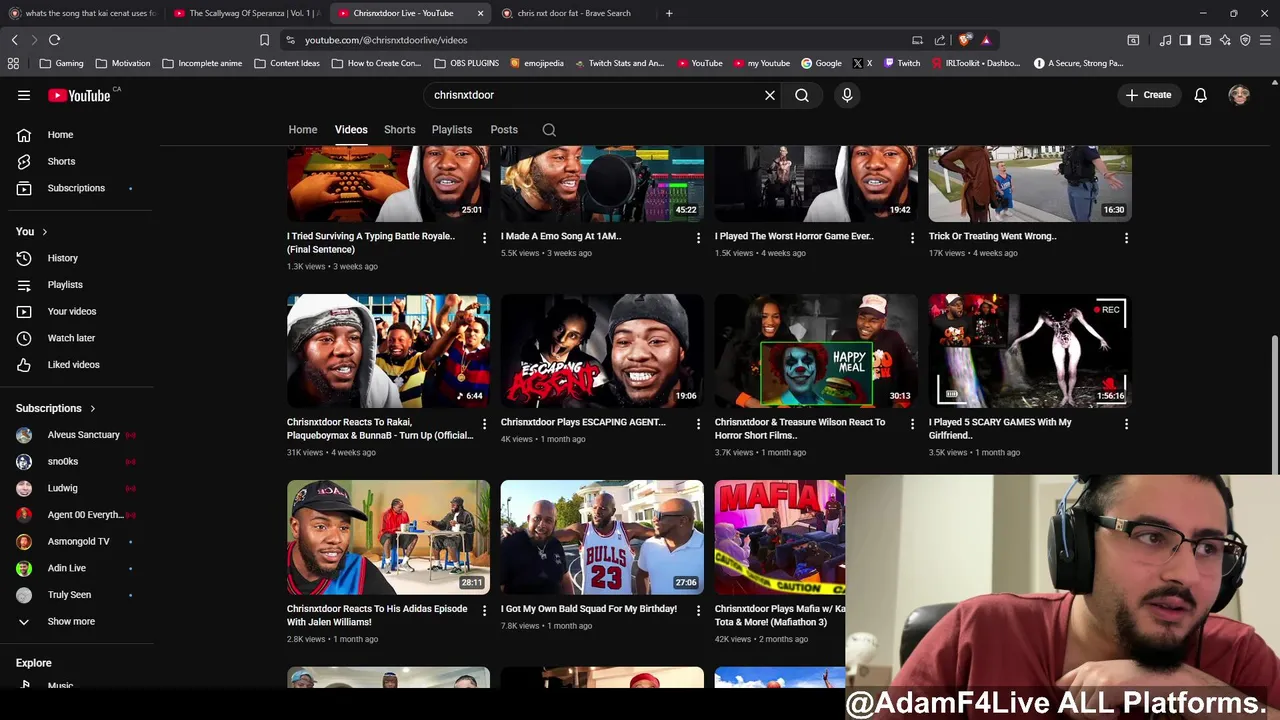
Task: Switch to the channel Home tab
Action: pyautogui.click(x=303, y=130)
